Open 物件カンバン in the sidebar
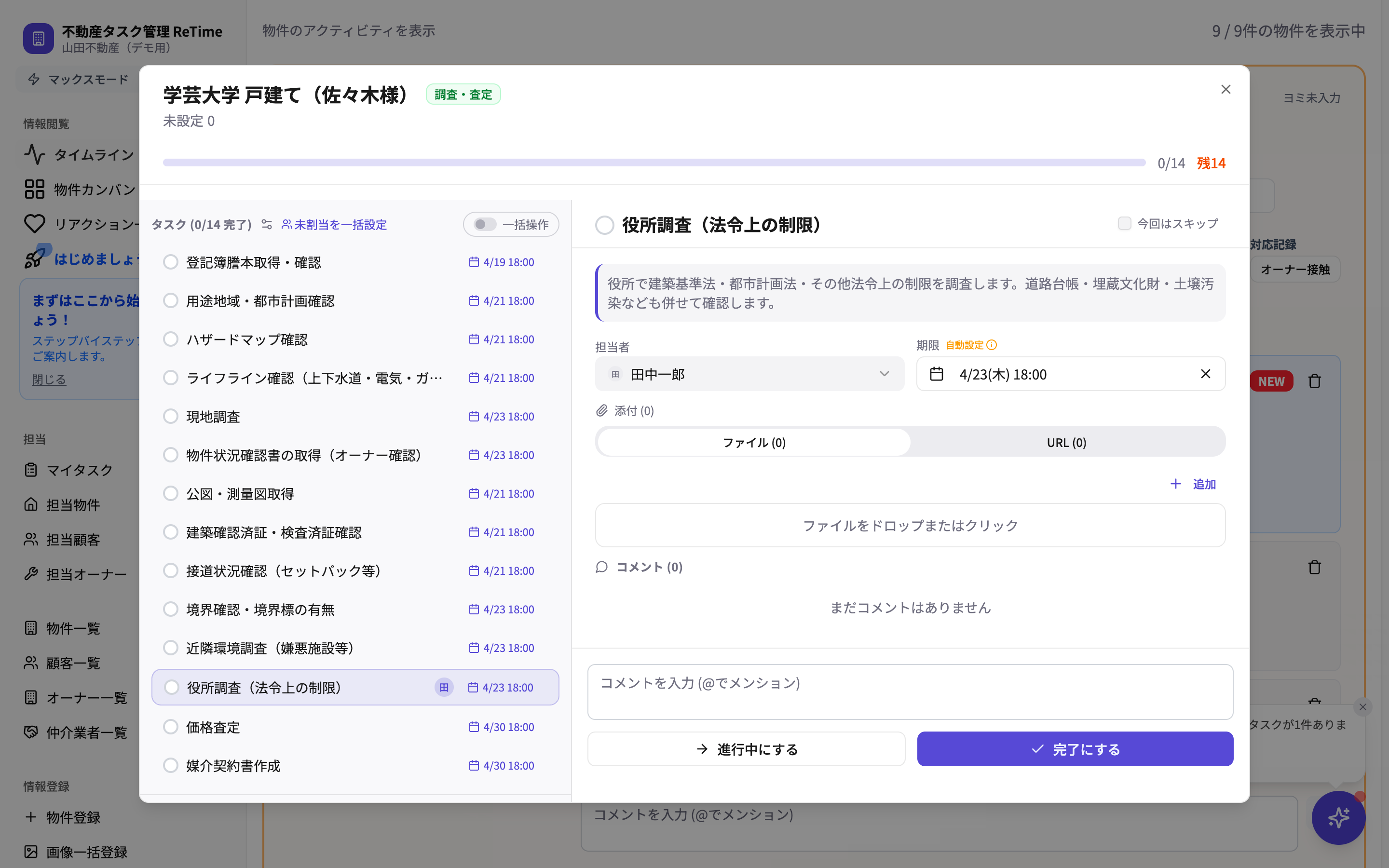Screen dimensions: 1389x868 point(79,190)
